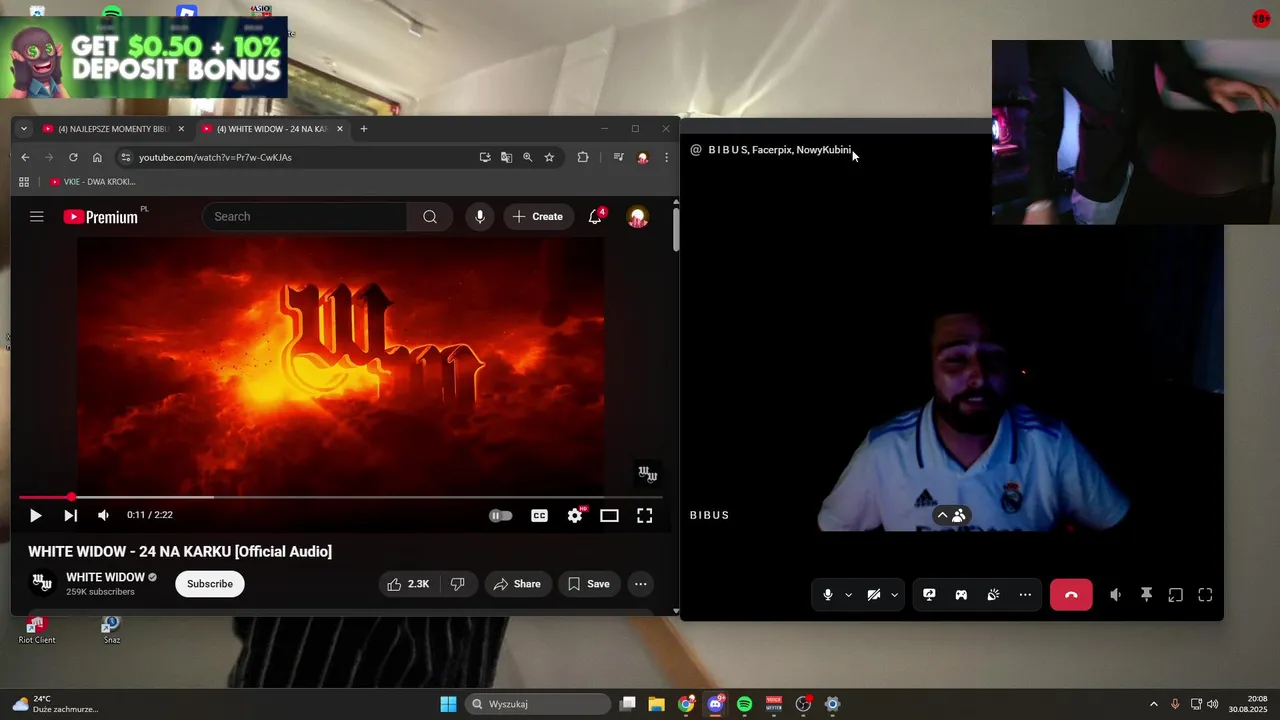Viewport: 1280px width, 720px height.
Task: Enter full screen in YouTube player
Action: click(x=645, y=515)
